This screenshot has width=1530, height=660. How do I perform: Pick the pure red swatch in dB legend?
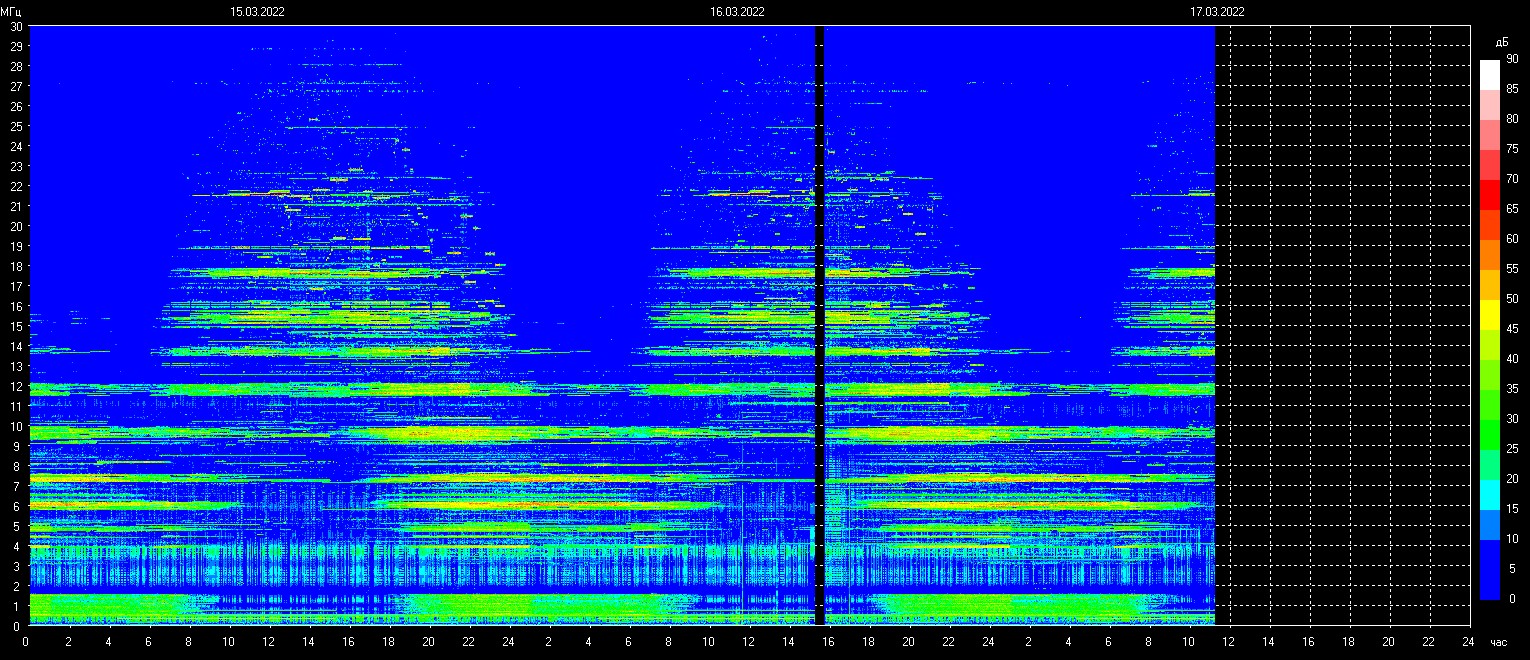[1490, 194]
